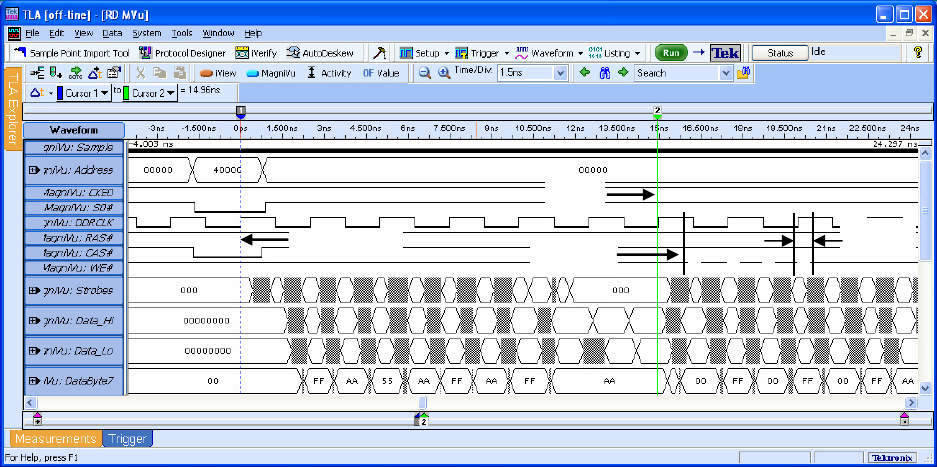Viewport: 937px width, 467px height.
Task: Open the System menu
Action: pos(147,33)
